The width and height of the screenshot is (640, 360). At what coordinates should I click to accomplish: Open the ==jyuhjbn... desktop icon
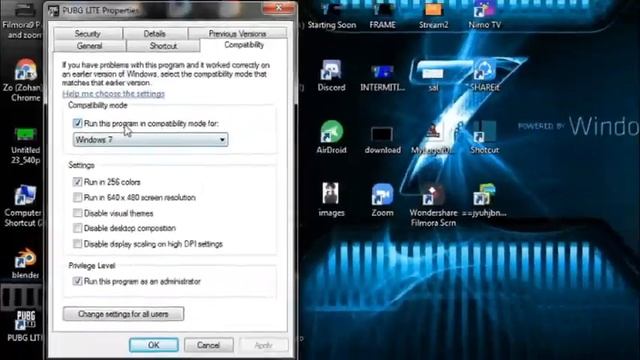coord(484,200)
